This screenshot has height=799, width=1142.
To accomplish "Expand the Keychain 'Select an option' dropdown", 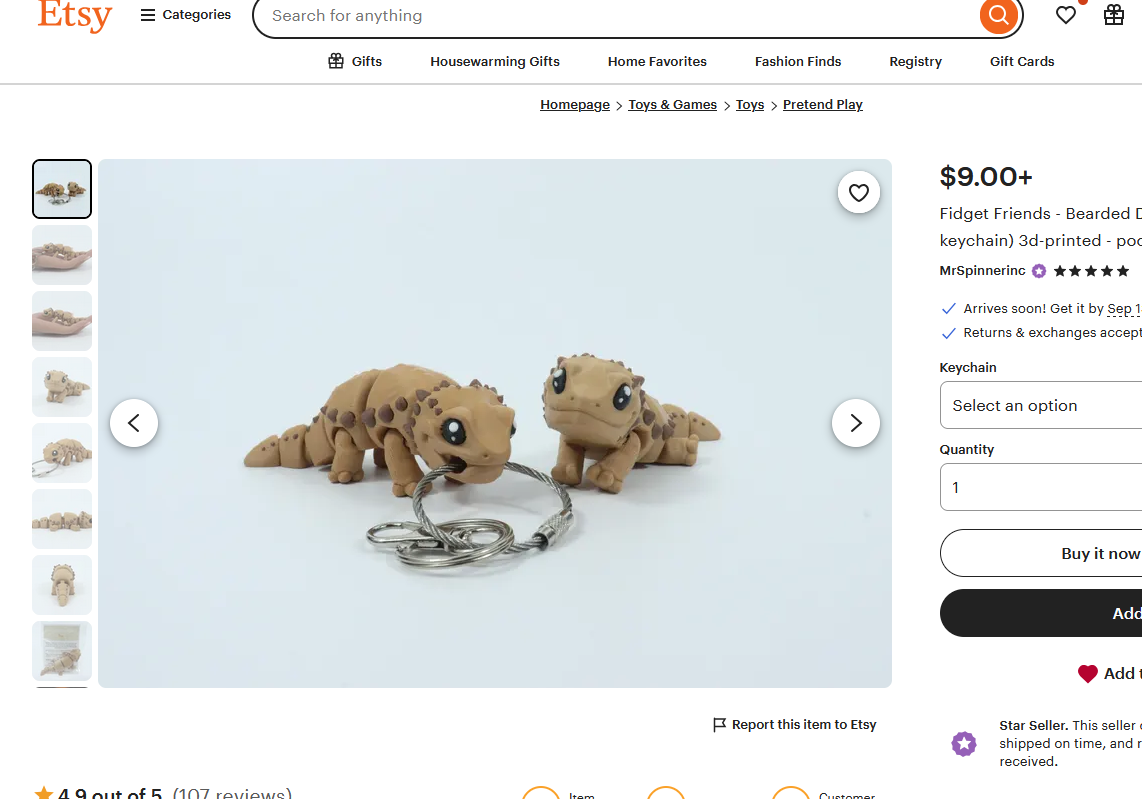I will pyautogui.click(x=1040, y=405).
